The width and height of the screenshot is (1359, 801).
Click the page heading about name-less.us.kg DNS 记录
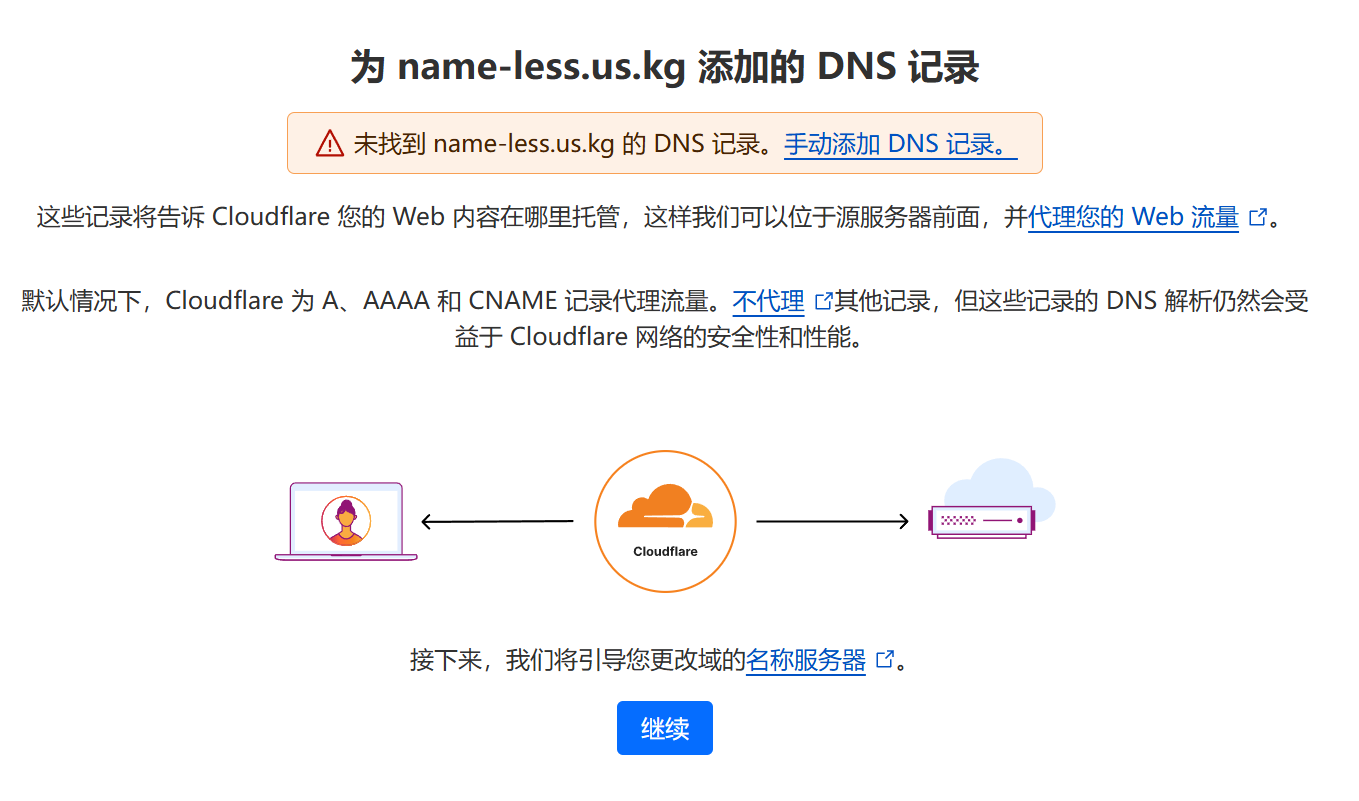pos(665,68)
